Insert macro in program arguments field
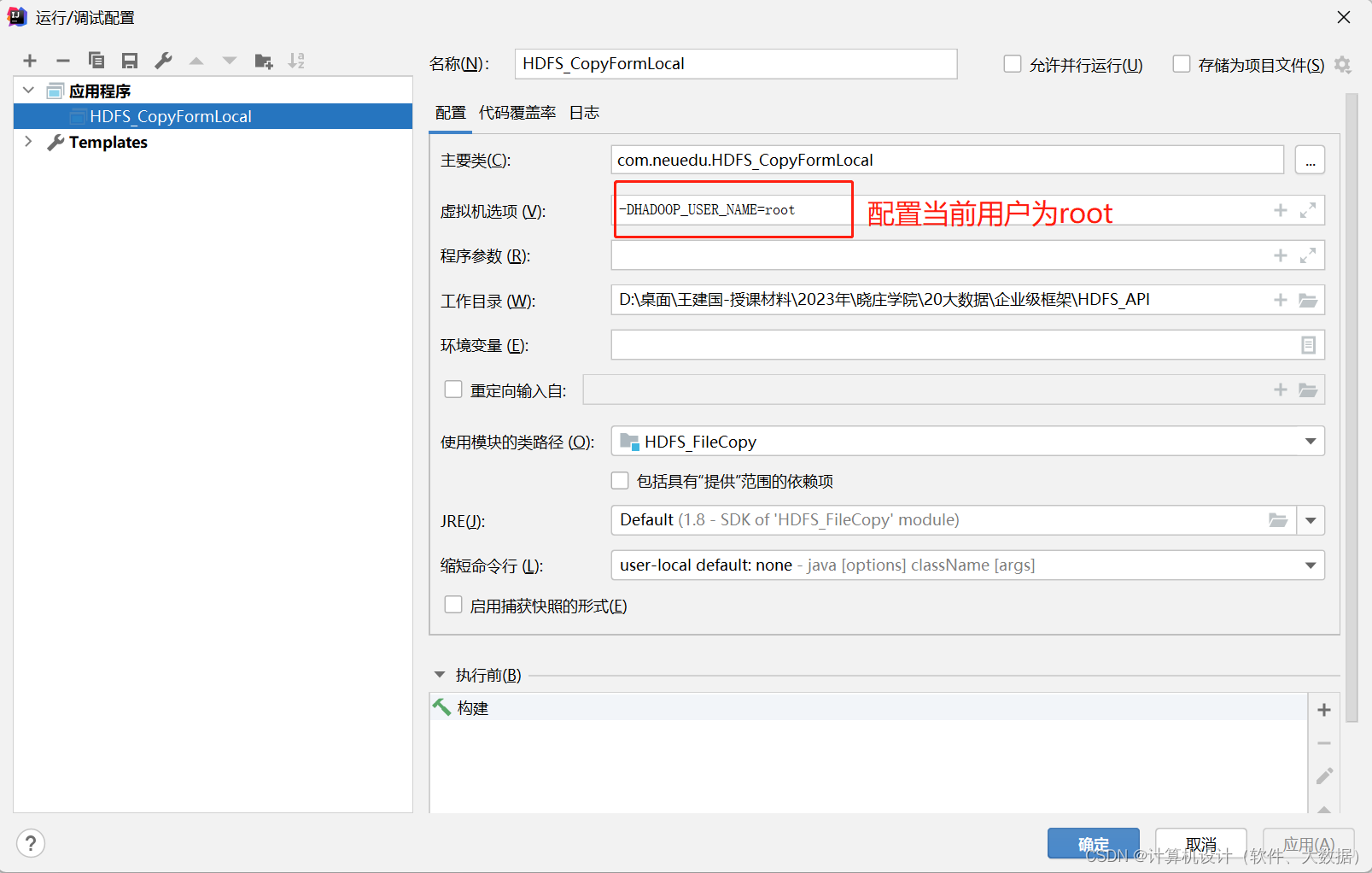This screenshot has height=873, width=1372. [1280, 255]
